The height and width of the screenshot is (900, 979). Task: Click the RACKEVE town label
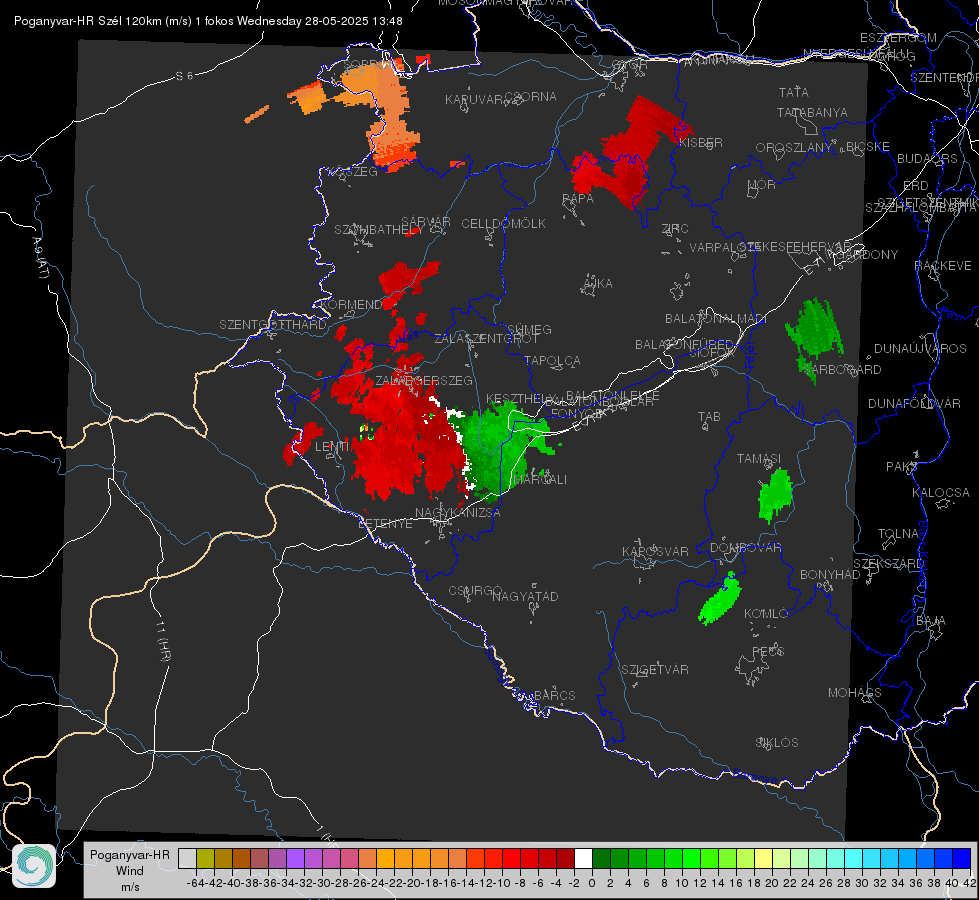tap(943, 265)
